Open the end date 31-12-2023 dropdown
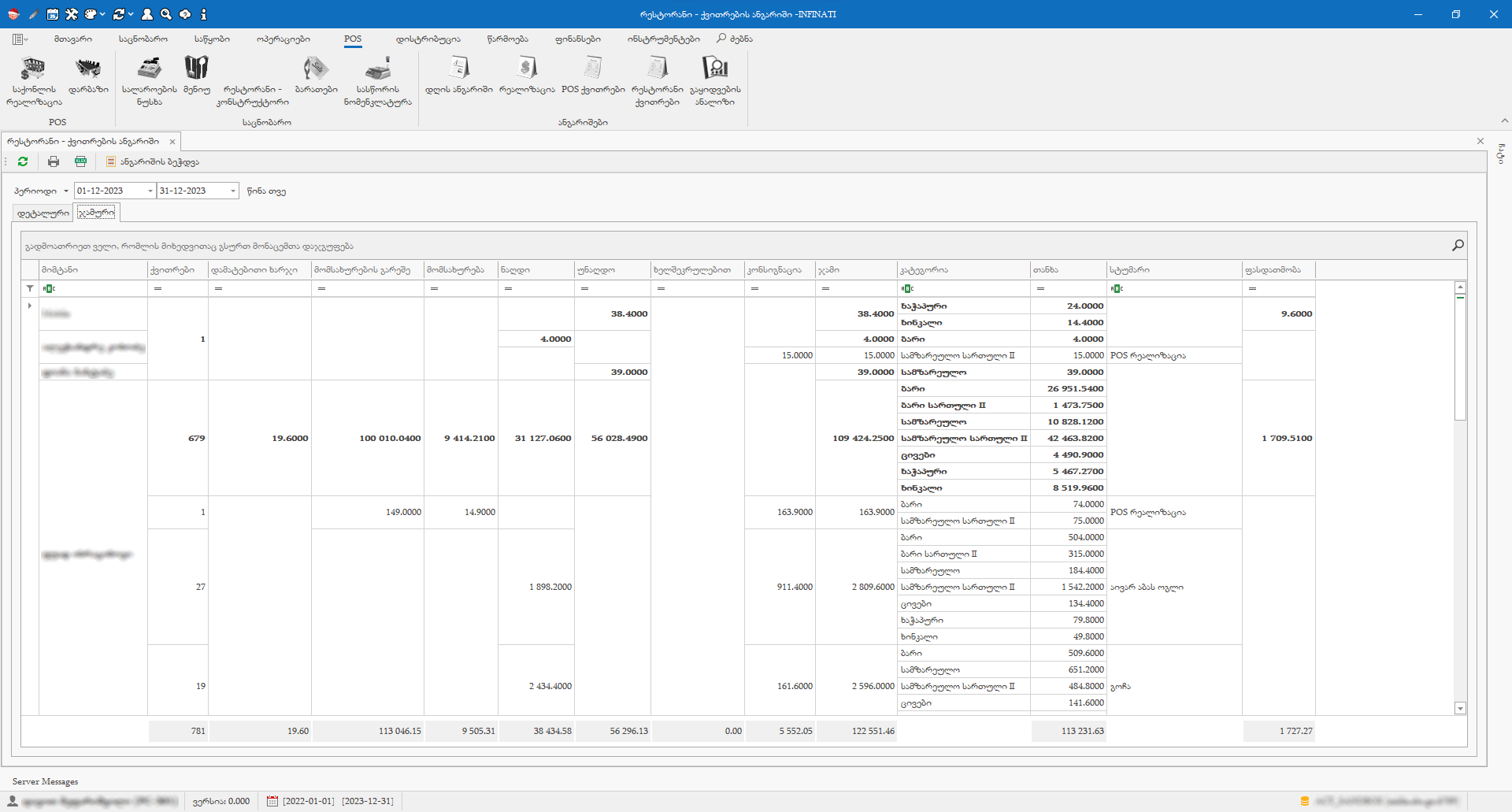This screenshot has height=812, width=1512. (x=232, y=191)
